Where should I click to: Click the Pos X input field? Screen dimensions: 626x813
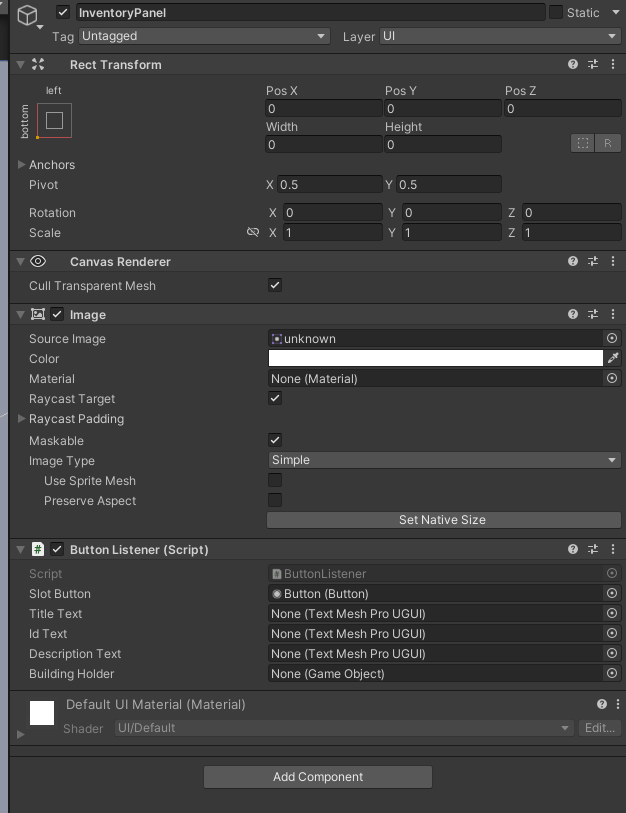324,108
